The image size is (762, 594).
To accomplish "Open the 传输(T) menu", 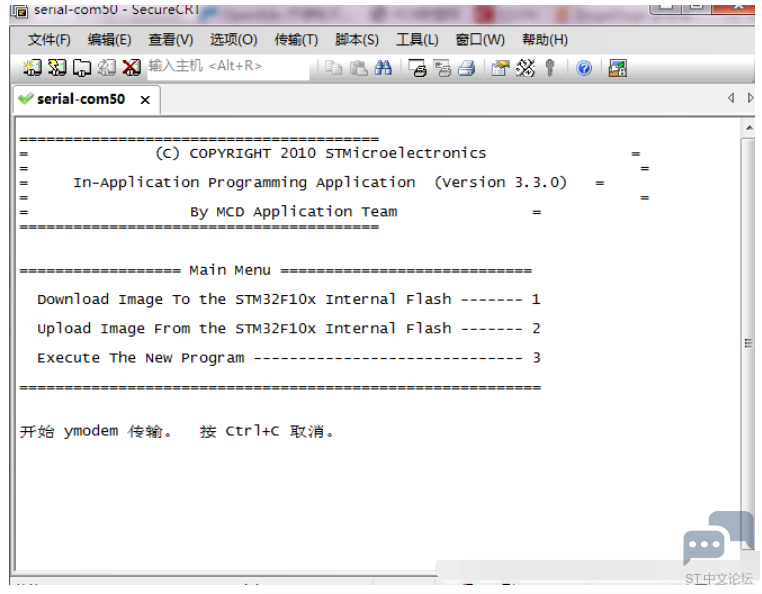I will (x=296, y=39).
